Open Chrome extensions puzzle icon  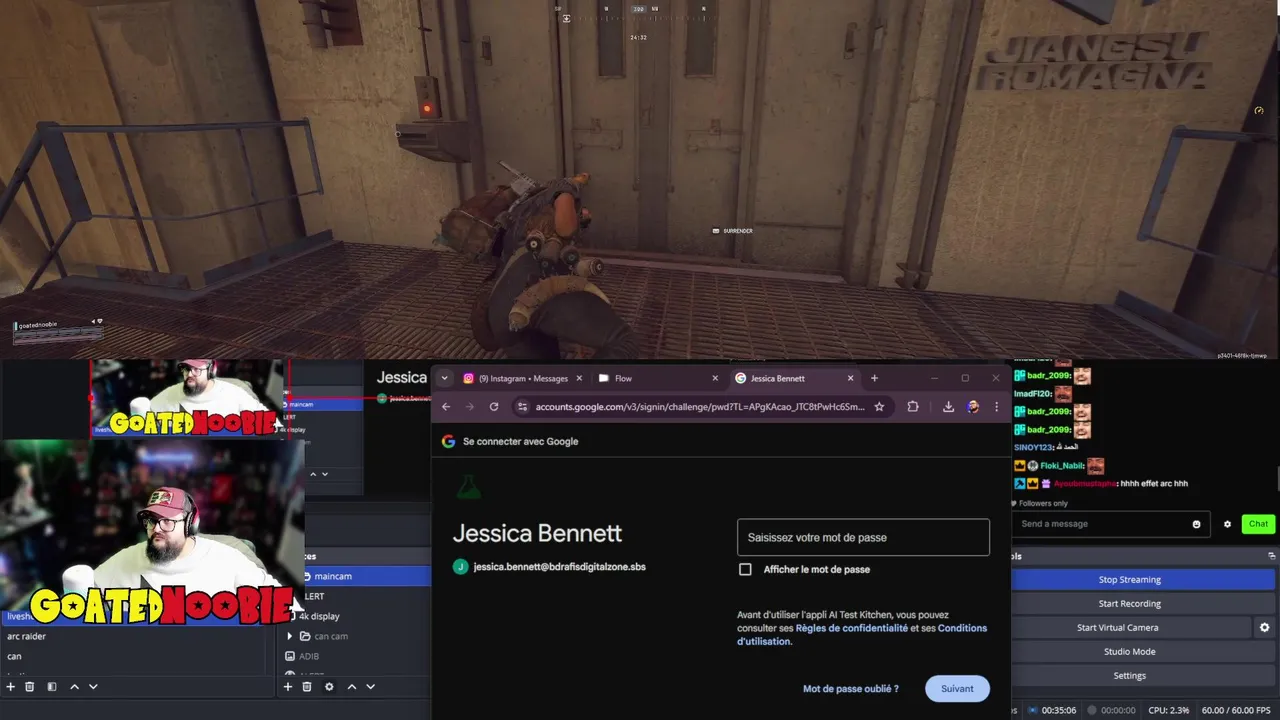pyautogui.click(x=913, y=407)
